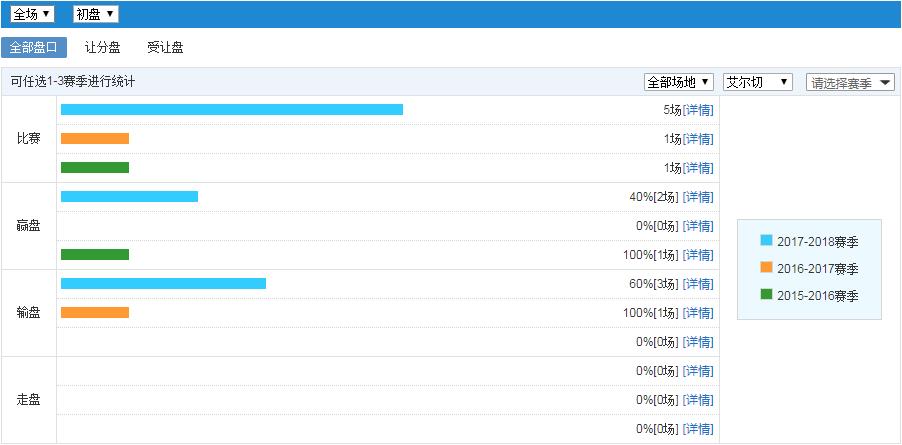This screenshot has height=445, width=902.
Task: Open the 全场 dropdown
Action: coord(32,14)
